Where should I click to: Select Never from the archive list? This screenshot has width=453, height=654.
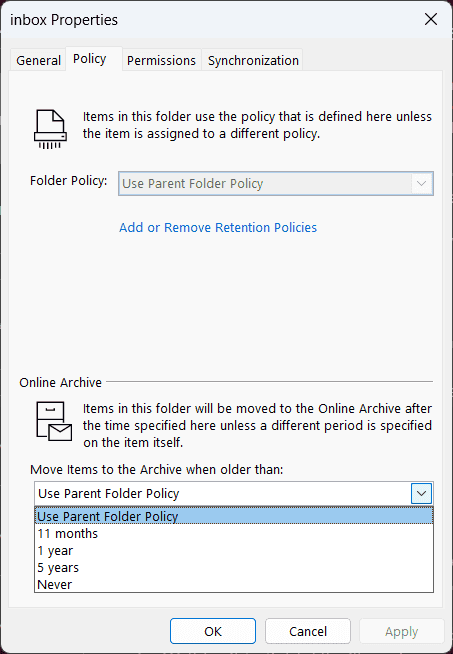click(234, 584)
